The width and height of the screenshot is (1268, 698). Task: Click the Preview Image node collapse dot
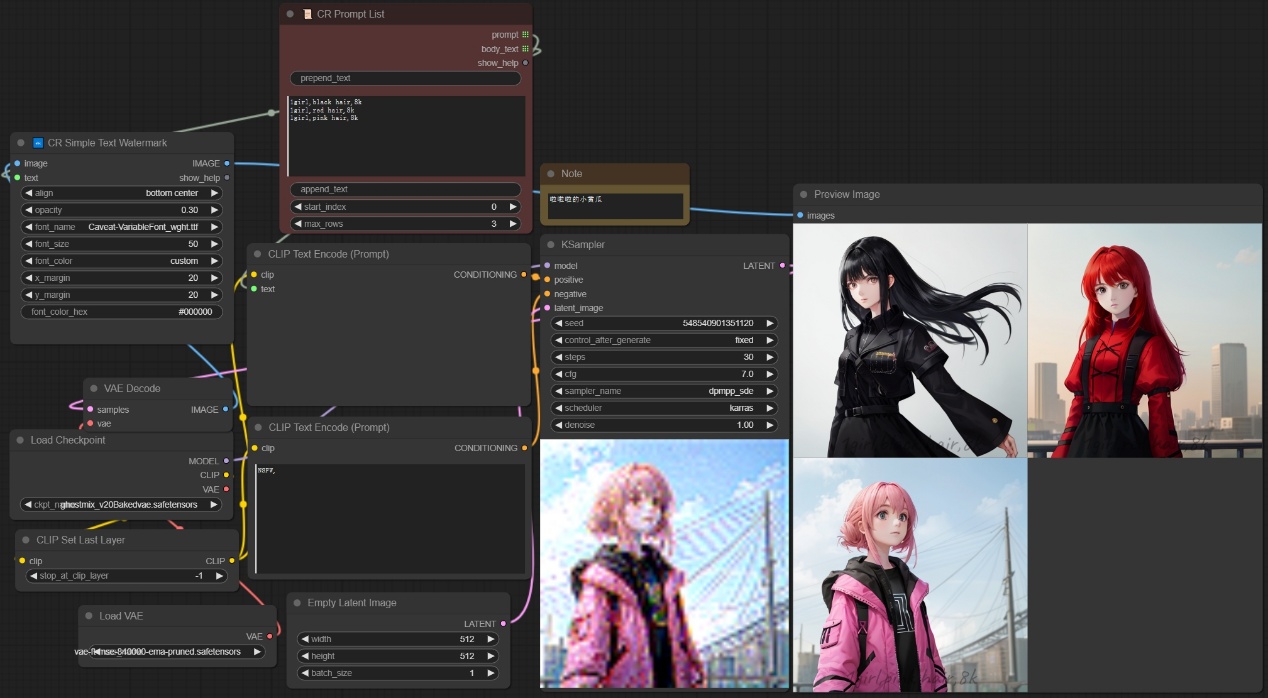[x=803, y=194]
